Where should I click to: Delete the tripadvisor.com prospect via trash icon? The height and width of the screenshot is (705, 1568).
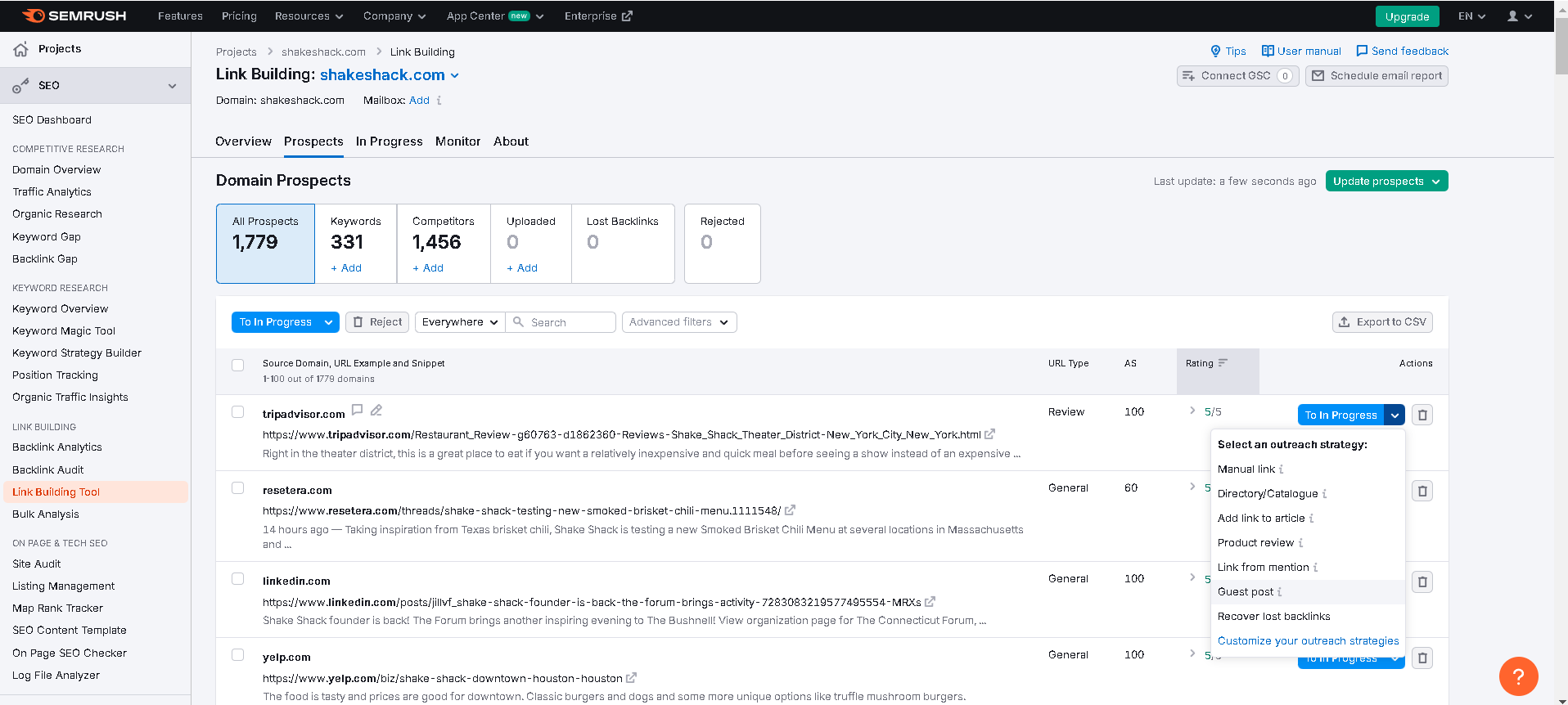1422,415
